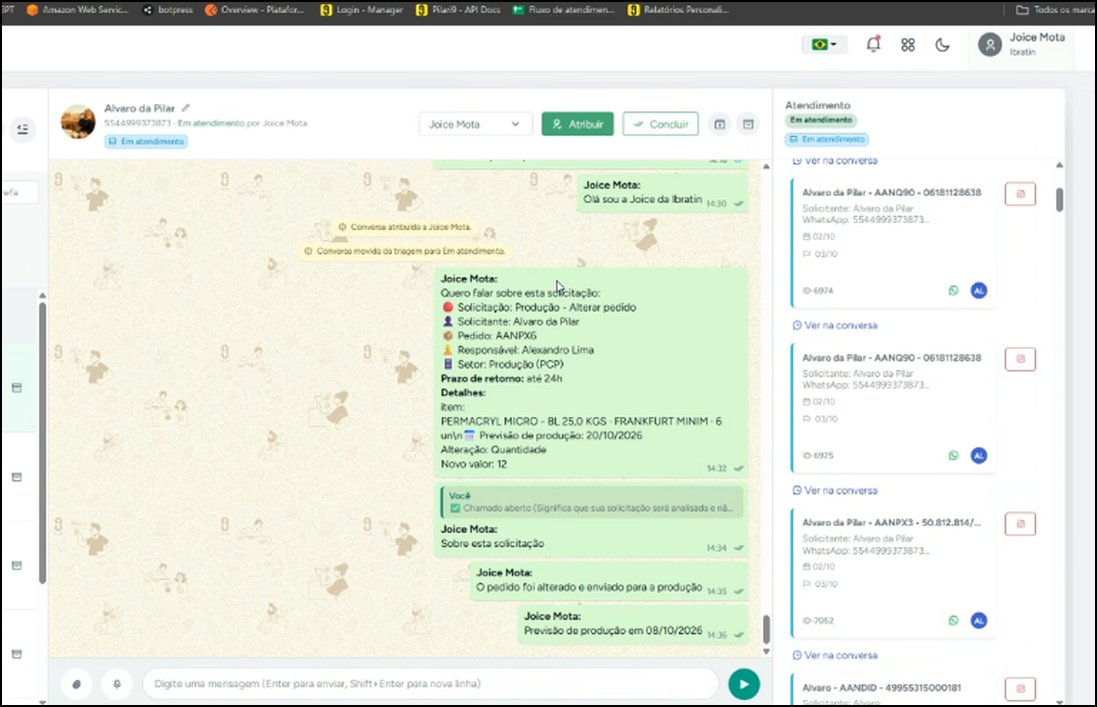
Task: Open red icon on Alvaro - AANDID card
Action: coord(1020,689)
